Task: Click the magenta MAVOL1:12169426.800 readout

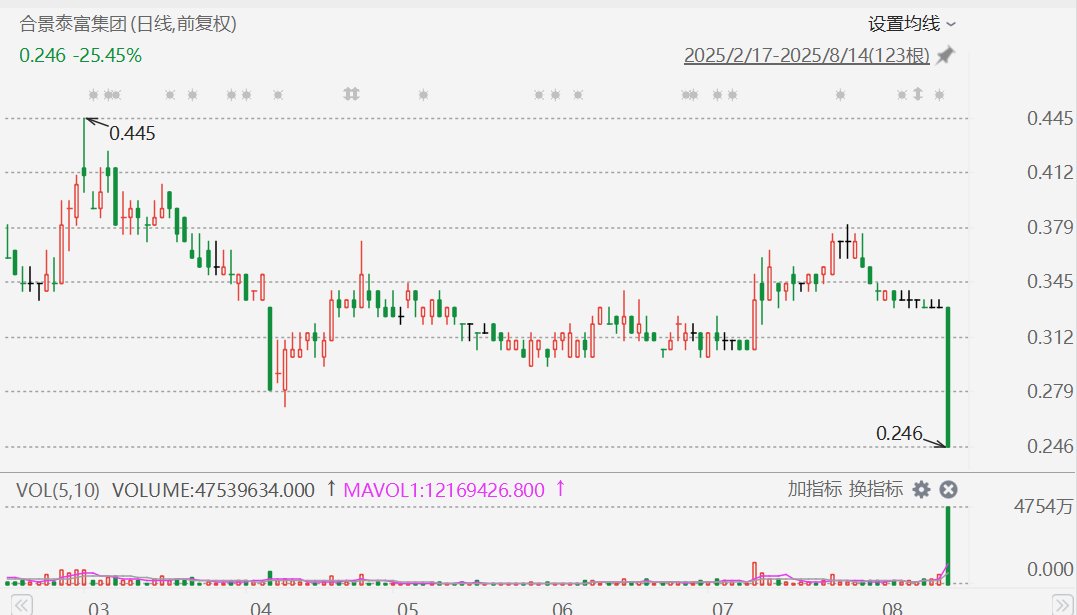Action: coord(444,490)
